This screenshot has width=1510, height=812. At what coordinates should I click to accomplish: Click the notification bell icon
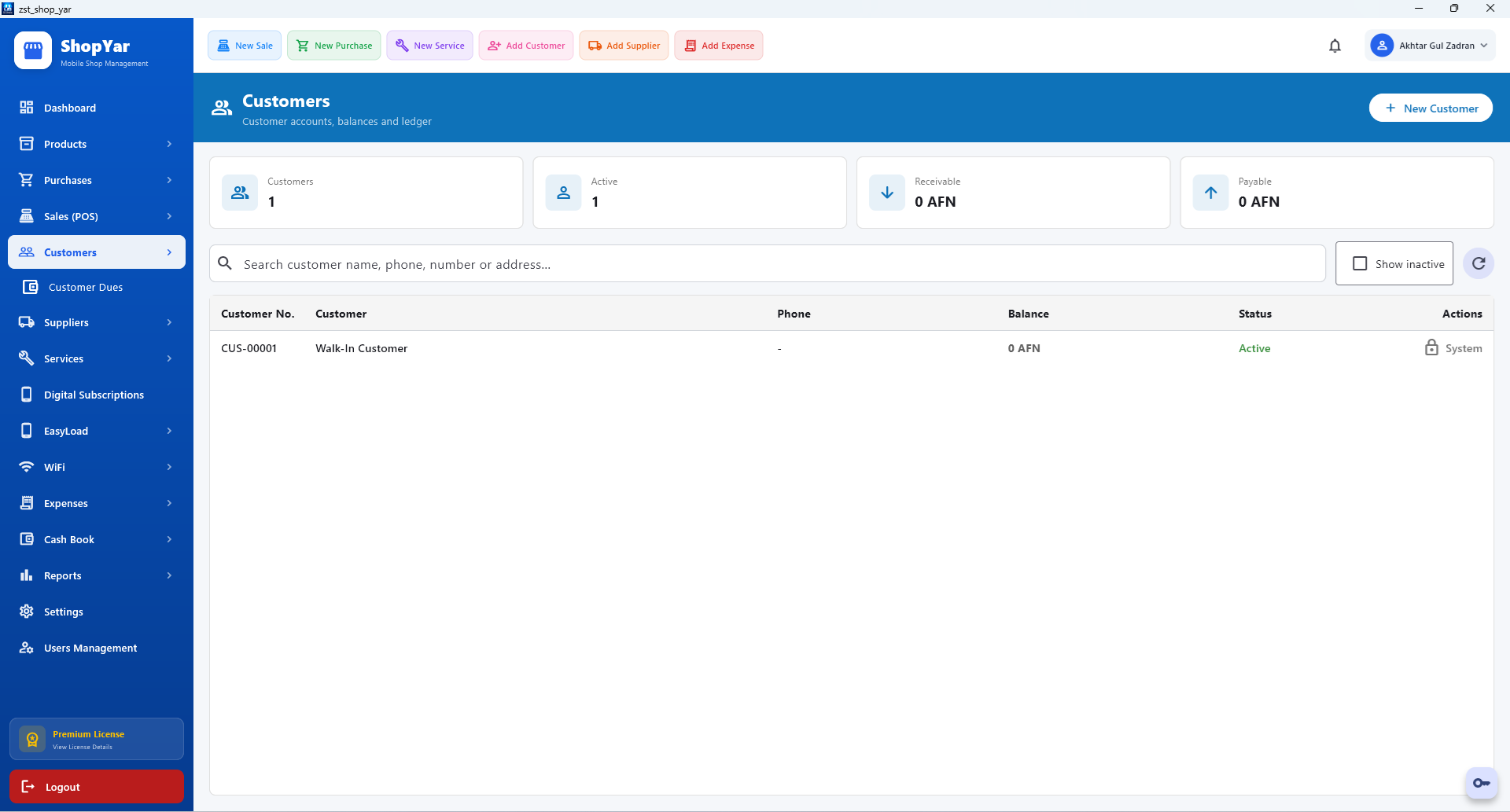pos(1335,46)
